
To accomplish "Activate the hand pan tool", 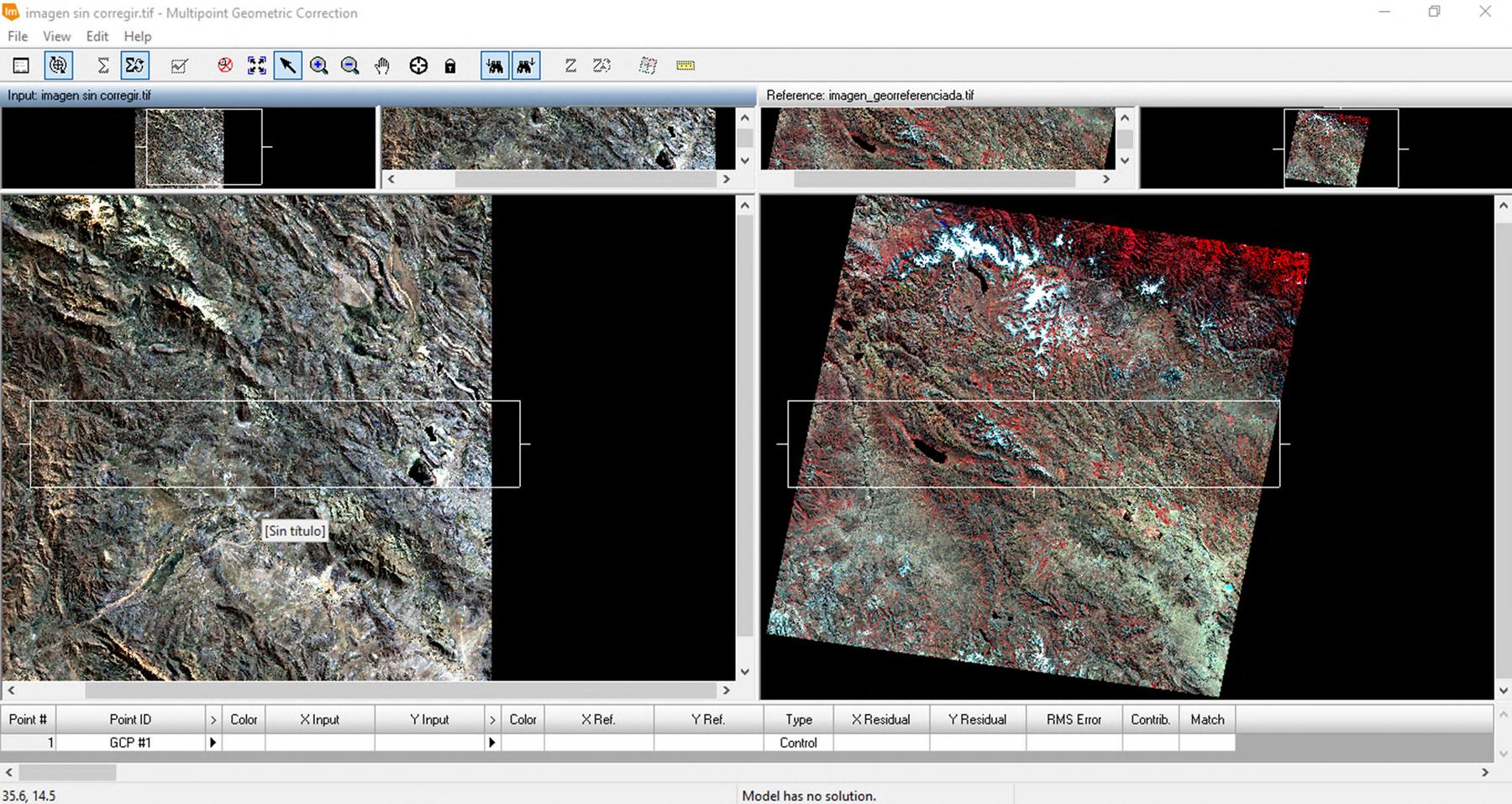I will pyautogui.click(x=382, y=66).
